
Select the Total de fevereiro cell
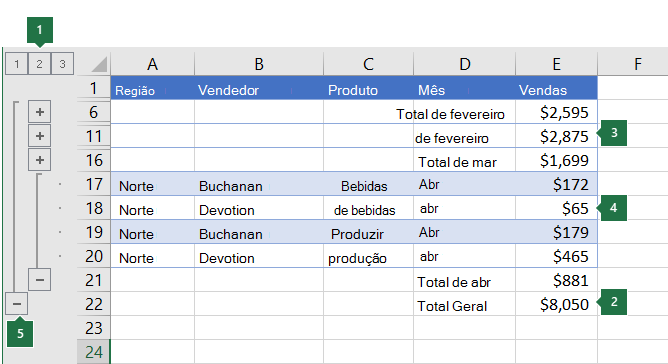pos(464,112)
